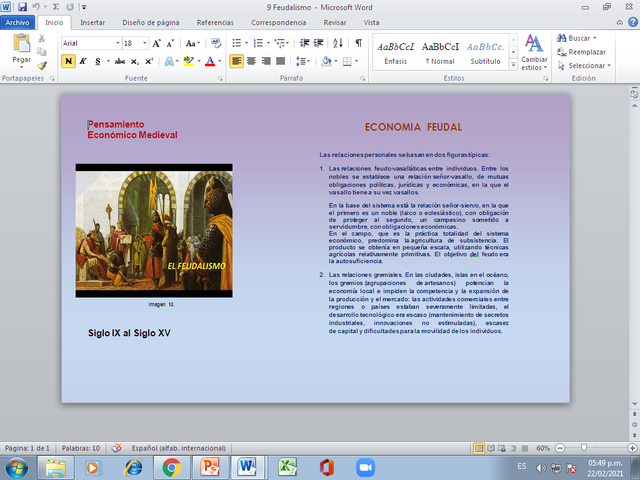The height and width of the screenshot is (480, 640).
Task: Open Word help question mark icon
Action: [633, 22]
